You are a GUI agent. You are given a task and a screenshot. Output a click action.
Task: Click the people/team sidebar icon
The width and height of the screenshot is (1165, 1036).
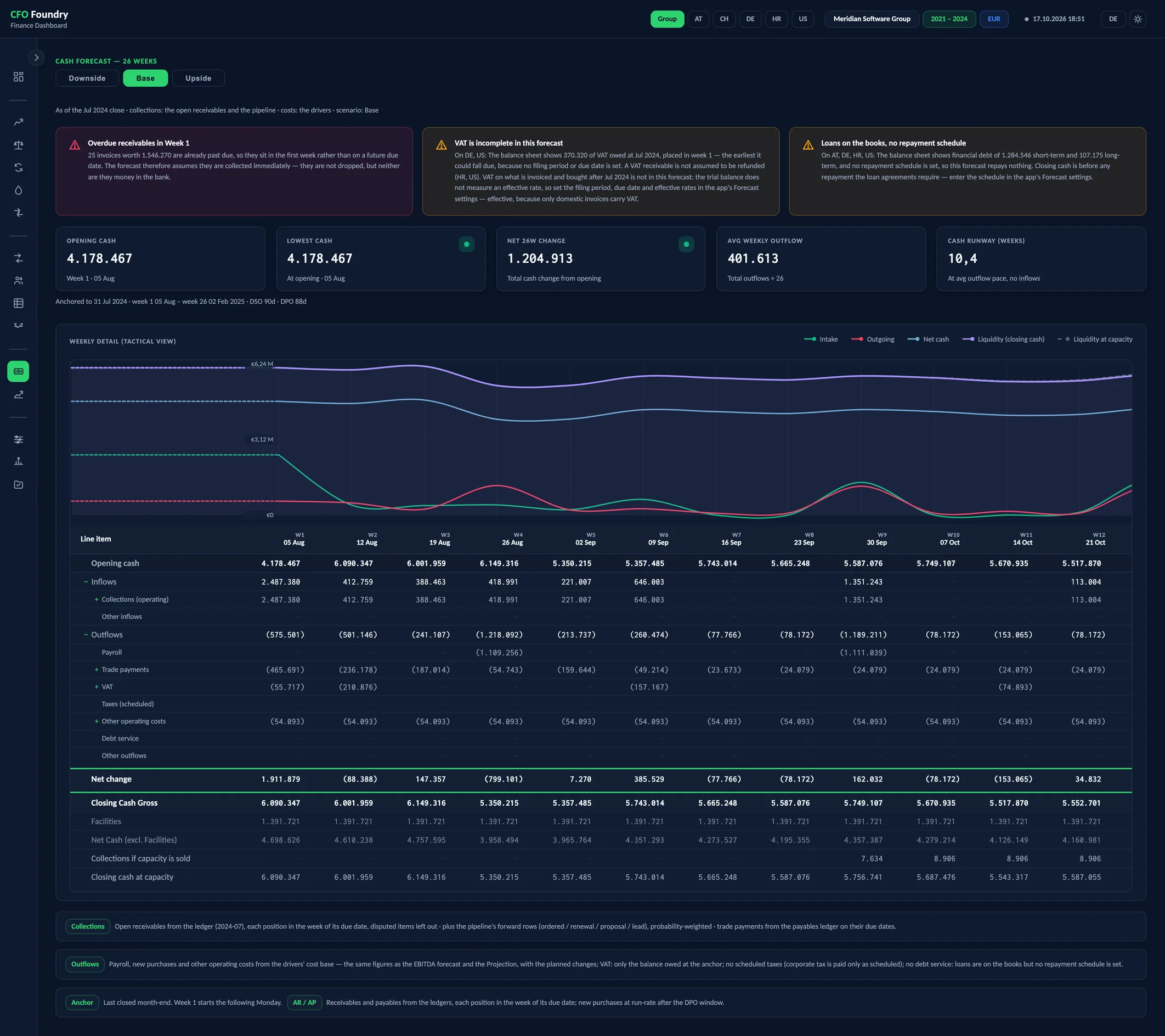[x=18, y=280]
